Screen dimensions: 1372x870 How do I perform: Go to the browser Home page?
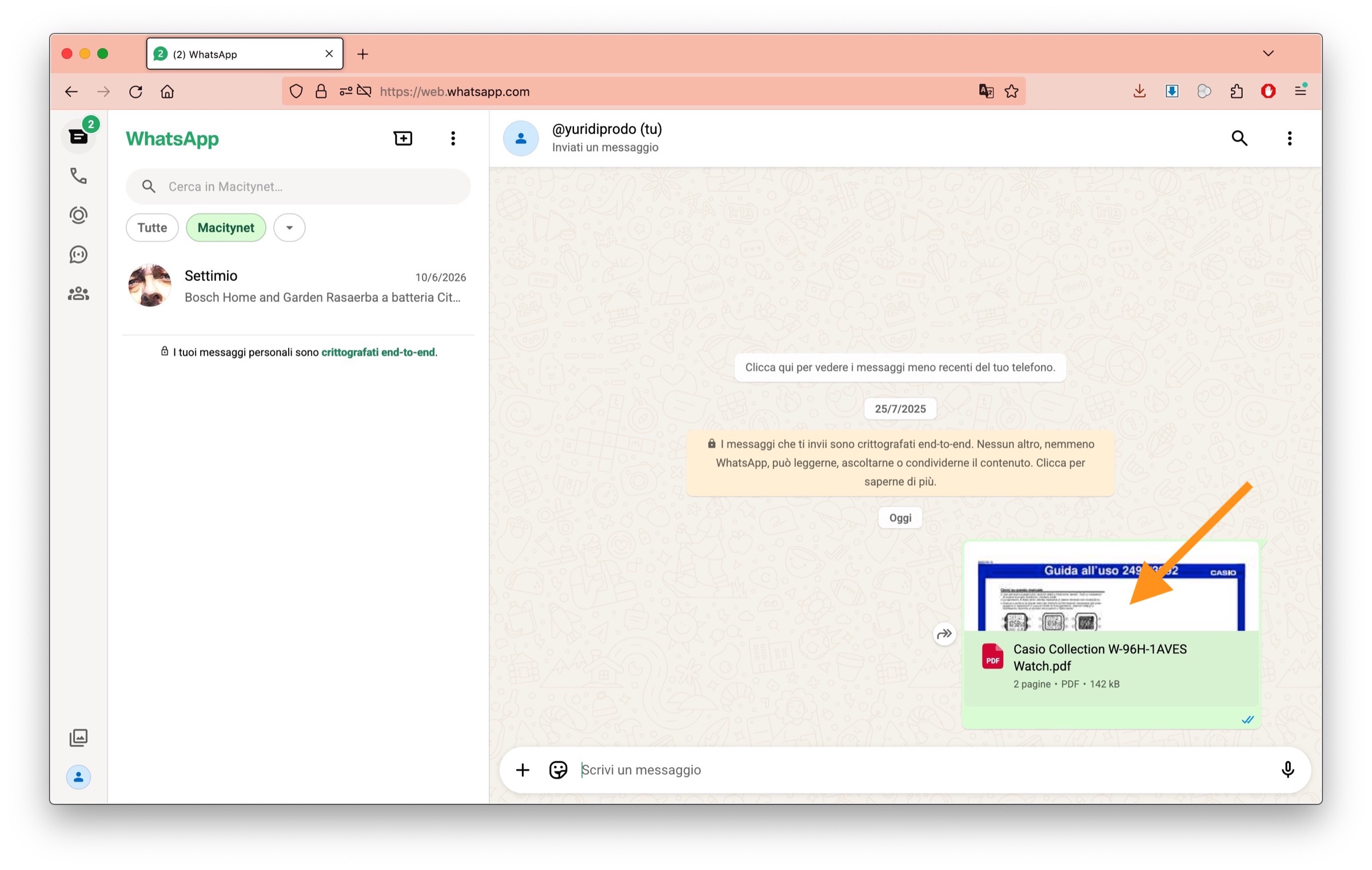[167, 92]
